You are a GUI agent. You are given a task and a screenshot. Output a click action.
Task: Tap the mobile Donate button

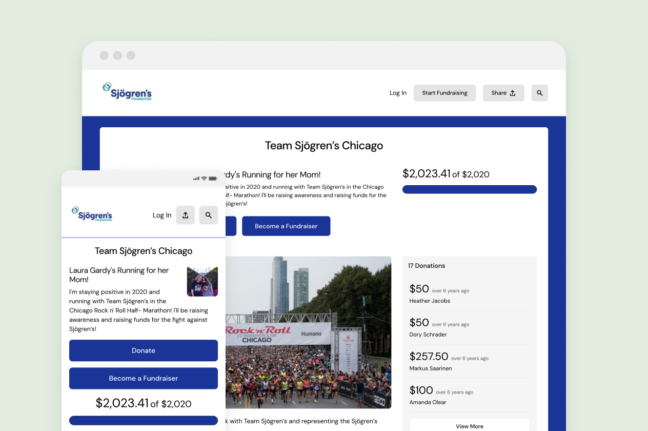click(143, 350)
